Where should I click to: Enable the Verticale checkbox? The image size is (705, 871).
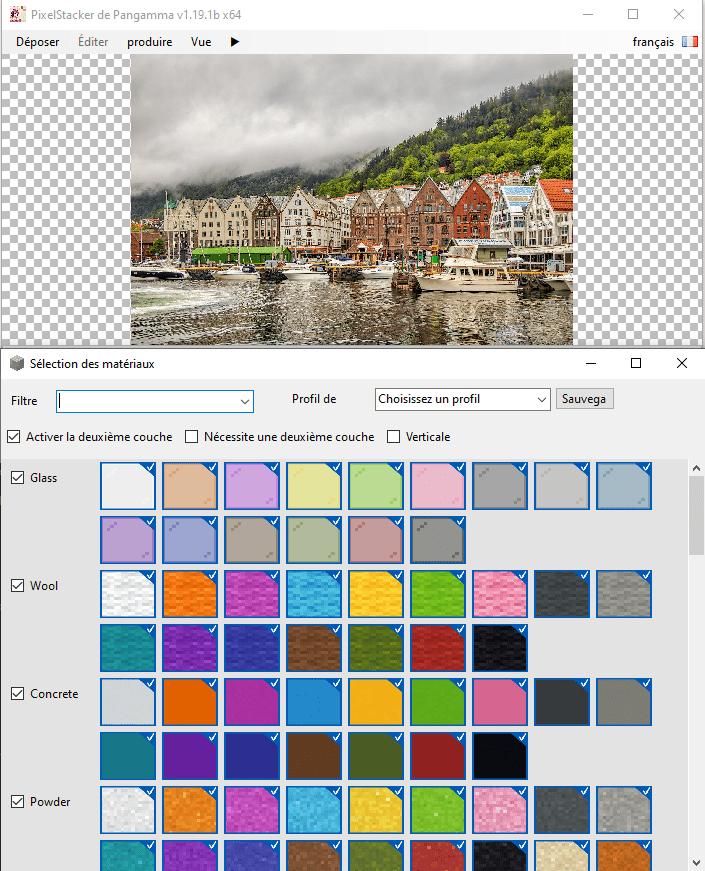pos(393,437)
